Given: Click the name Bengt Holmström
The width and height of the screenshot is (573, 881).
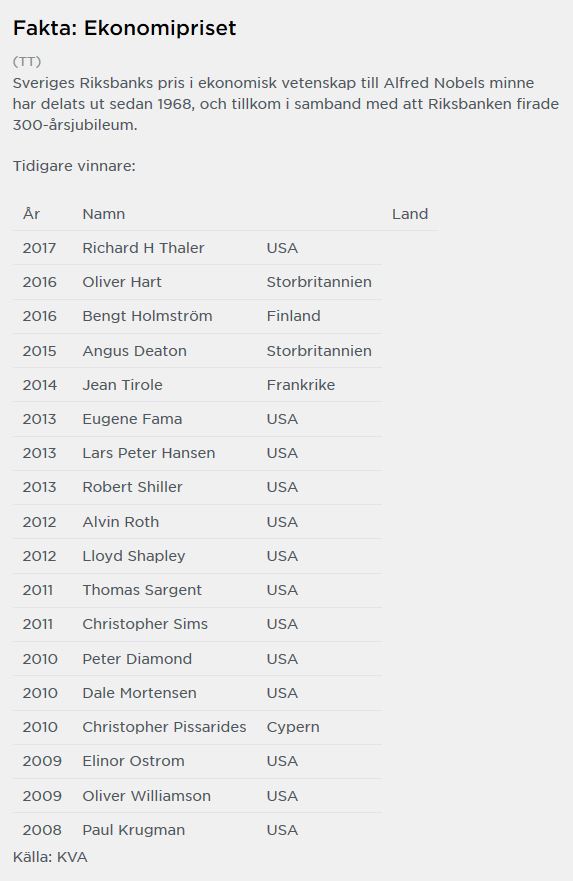Looking at the screenshot, I should 147,316.
